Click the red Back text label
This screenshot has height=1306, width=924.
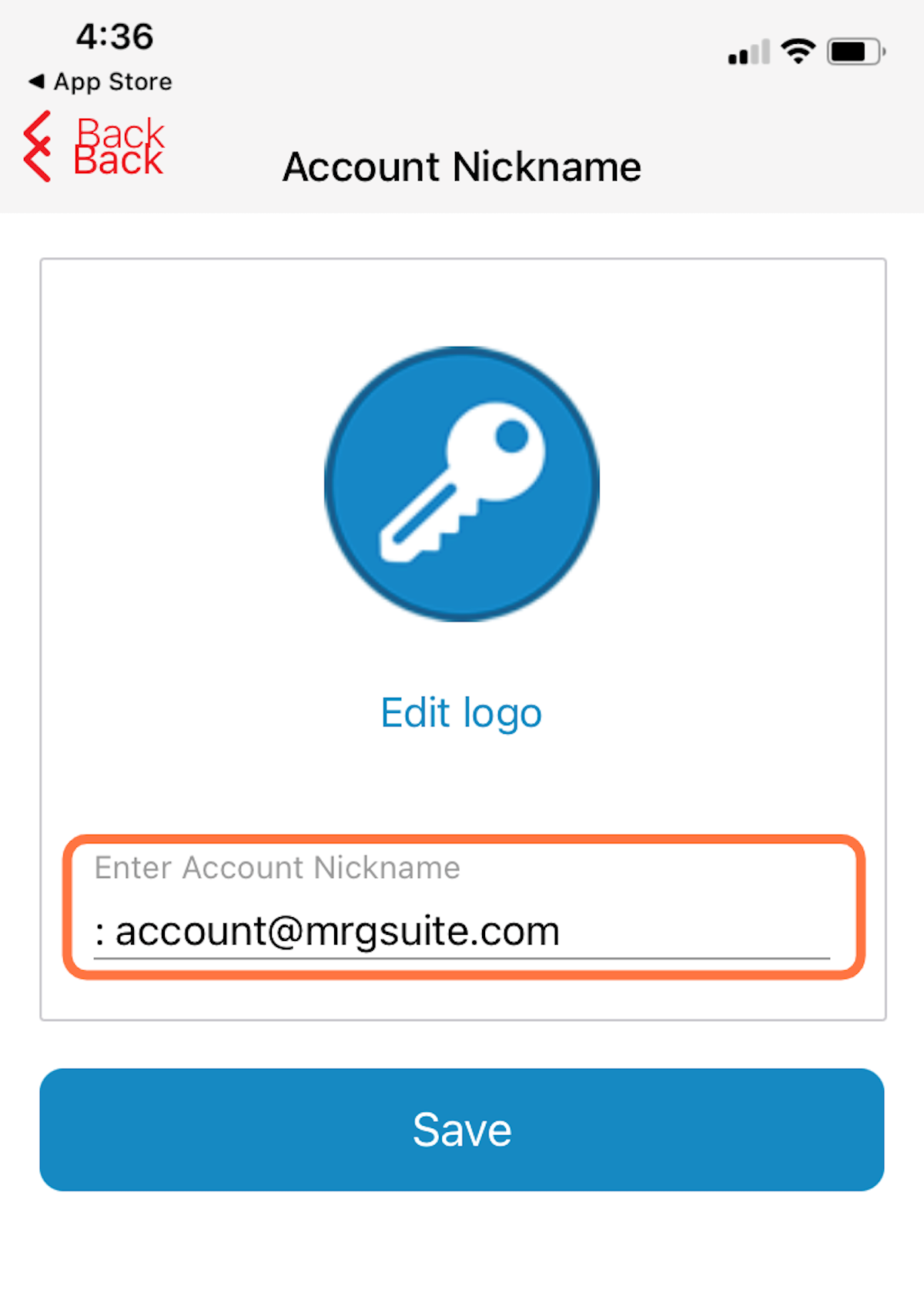pos(119,146)
